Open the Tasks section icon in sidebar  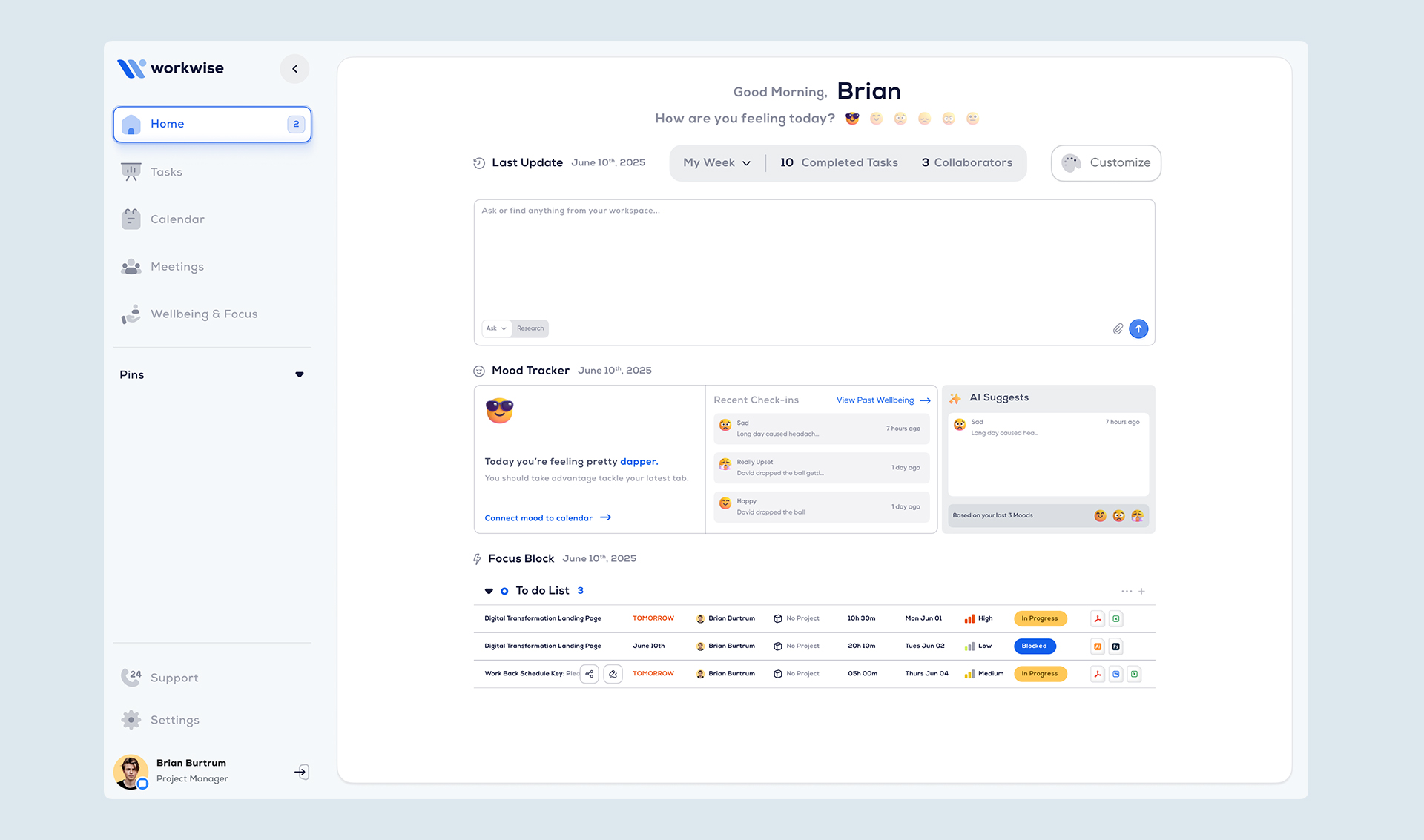131,171
